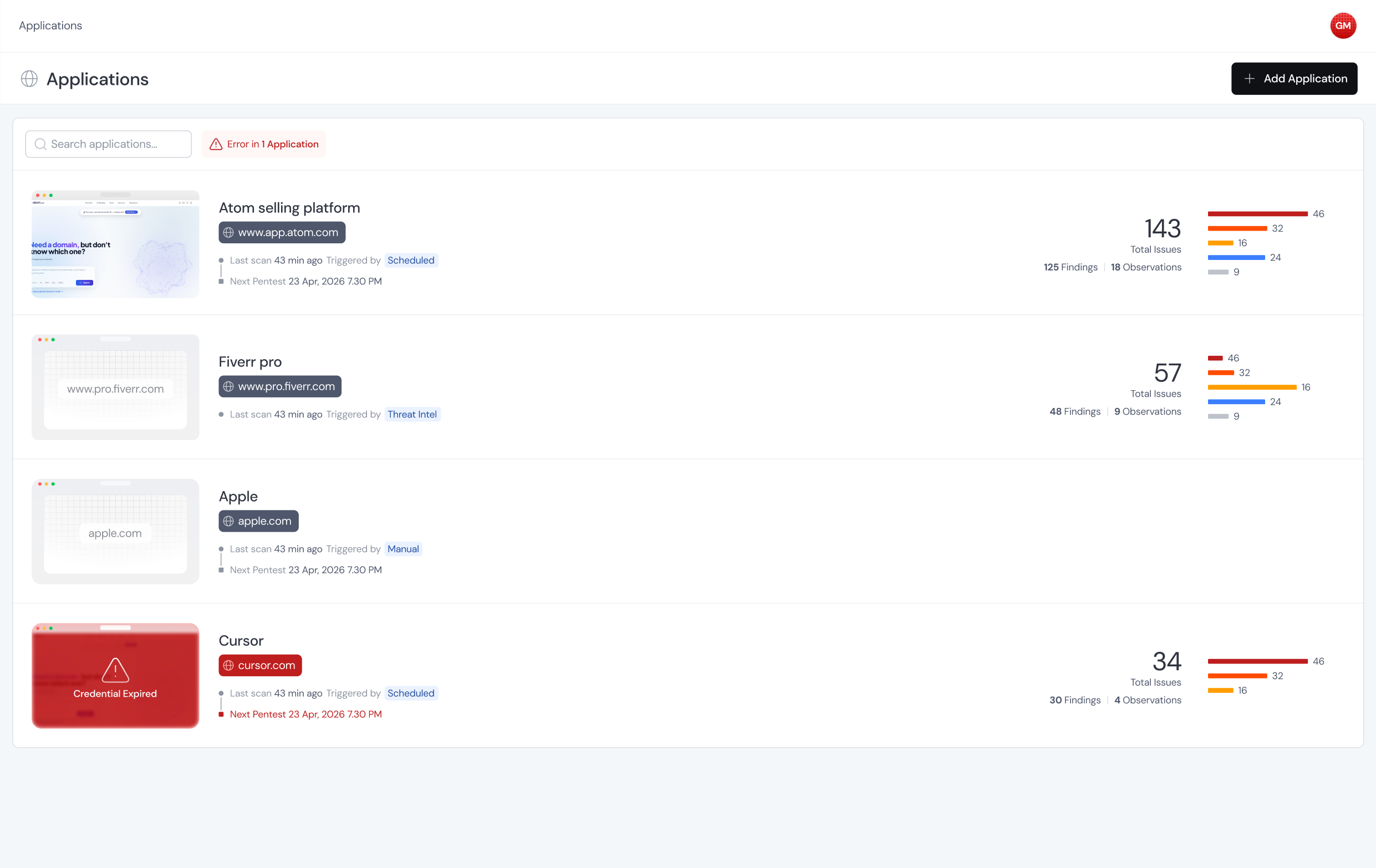The width and height of the screenshot is (1376, 868).
Task: Click the magnifier icon in search box
Action: pos(40,144)
